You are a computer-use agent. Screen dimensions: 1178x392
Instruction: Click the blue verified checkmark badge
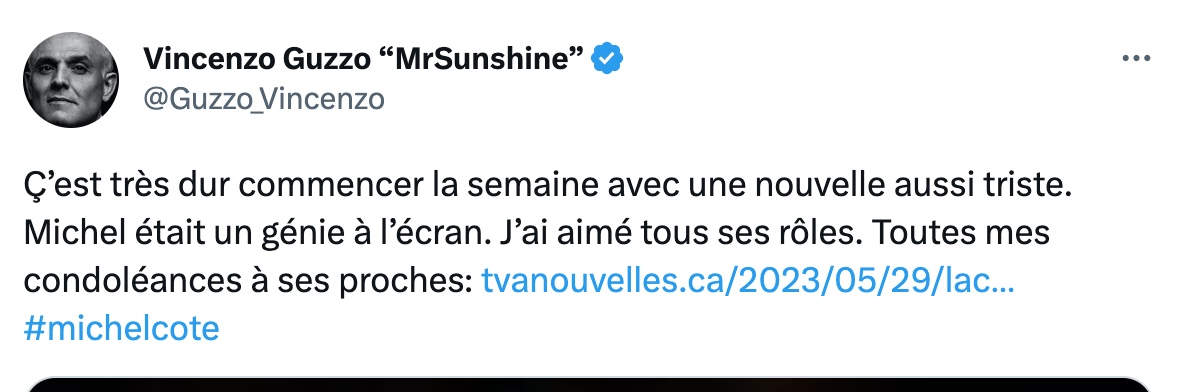[x=607, y=59]
